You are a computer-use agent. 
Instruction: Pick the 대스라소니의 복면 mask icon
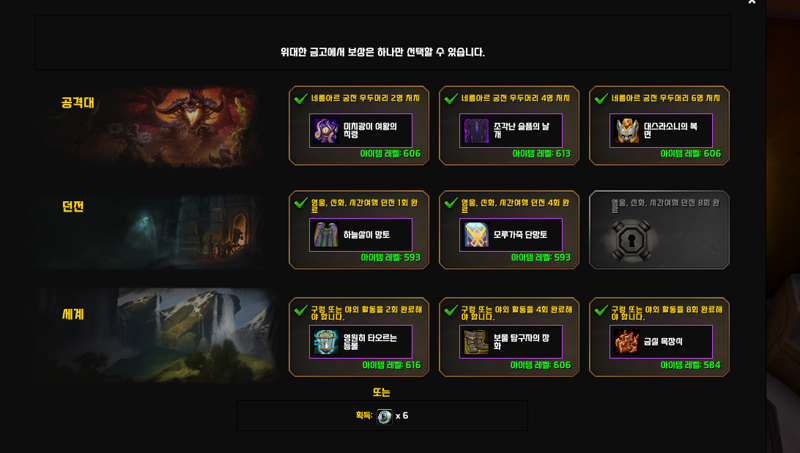point(627,131)
